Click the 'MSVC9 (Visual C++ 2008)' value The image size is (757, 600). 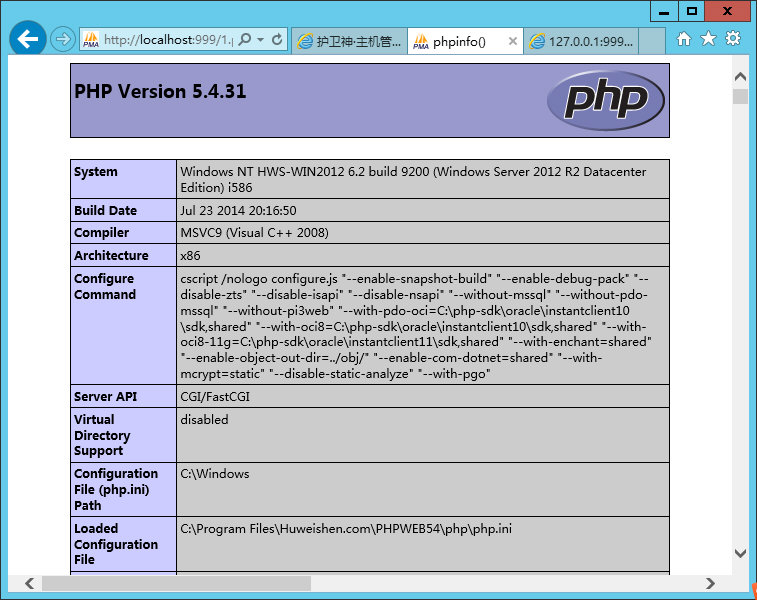click(x=254, y=233)
